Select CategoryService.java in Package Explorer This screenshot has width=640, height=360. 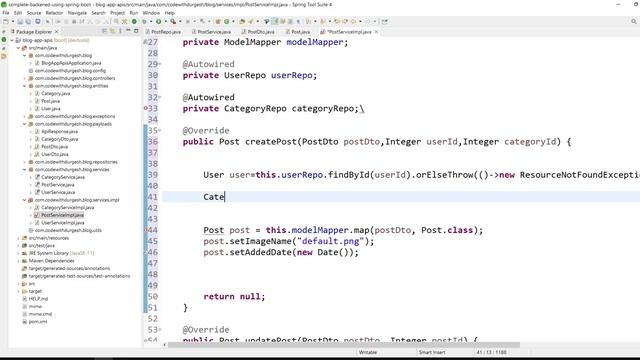(63, 177)
